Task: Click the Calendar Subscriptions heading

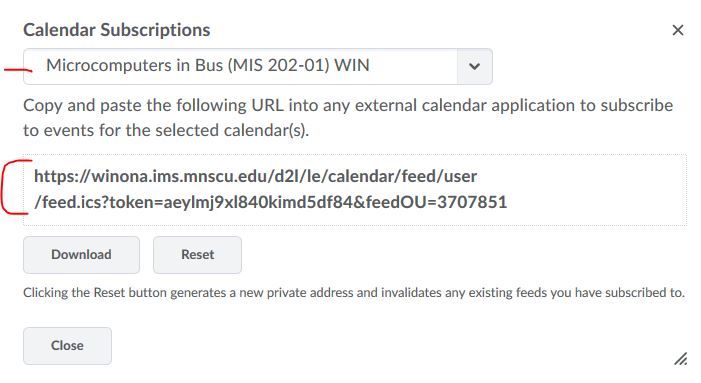Action: [117, 30]
